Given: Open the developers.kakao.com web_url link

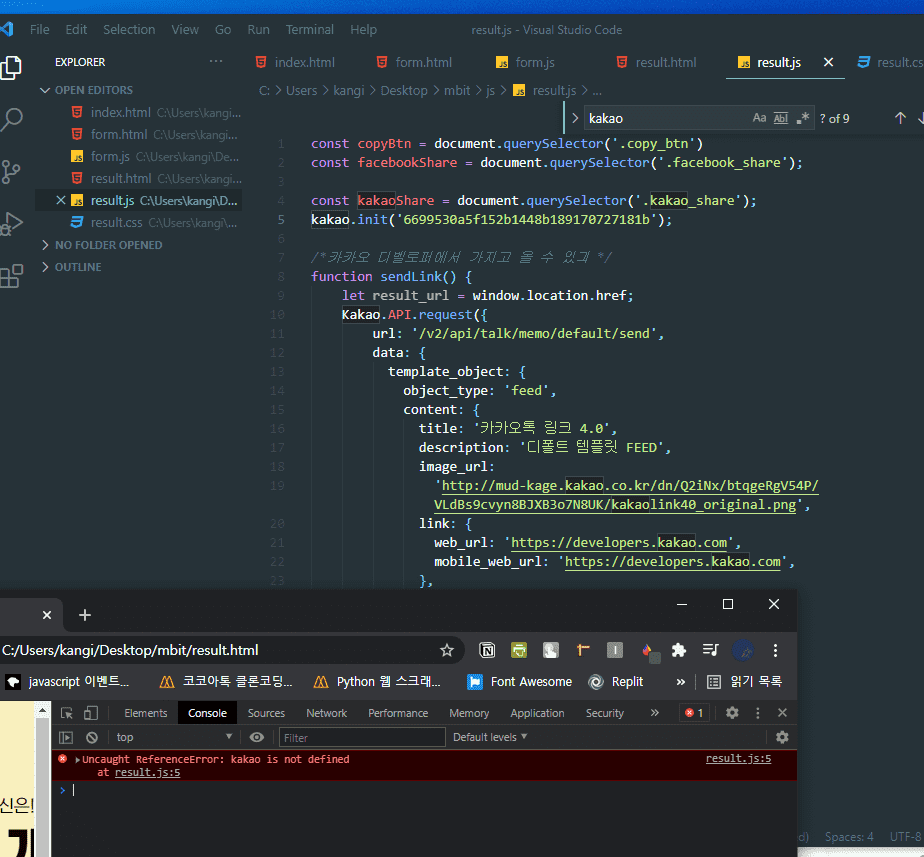Looking at the screenshot, I should click(x=619, y=543).
